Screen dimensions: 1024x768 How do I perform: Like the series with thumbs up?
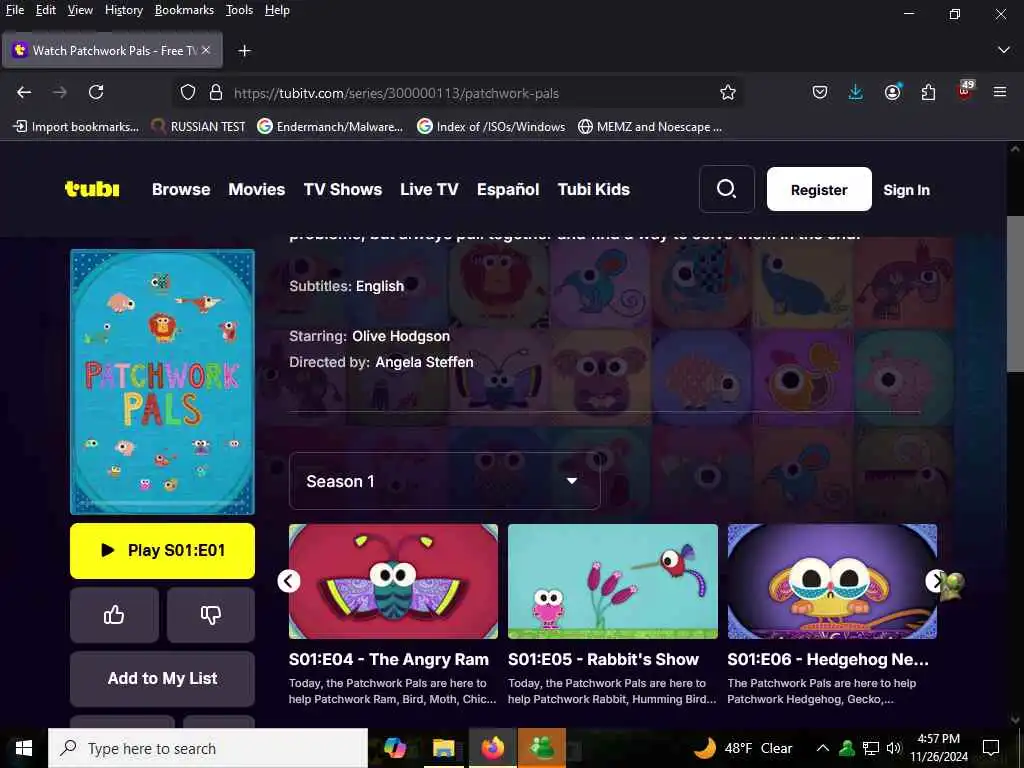tap(114, 615)
